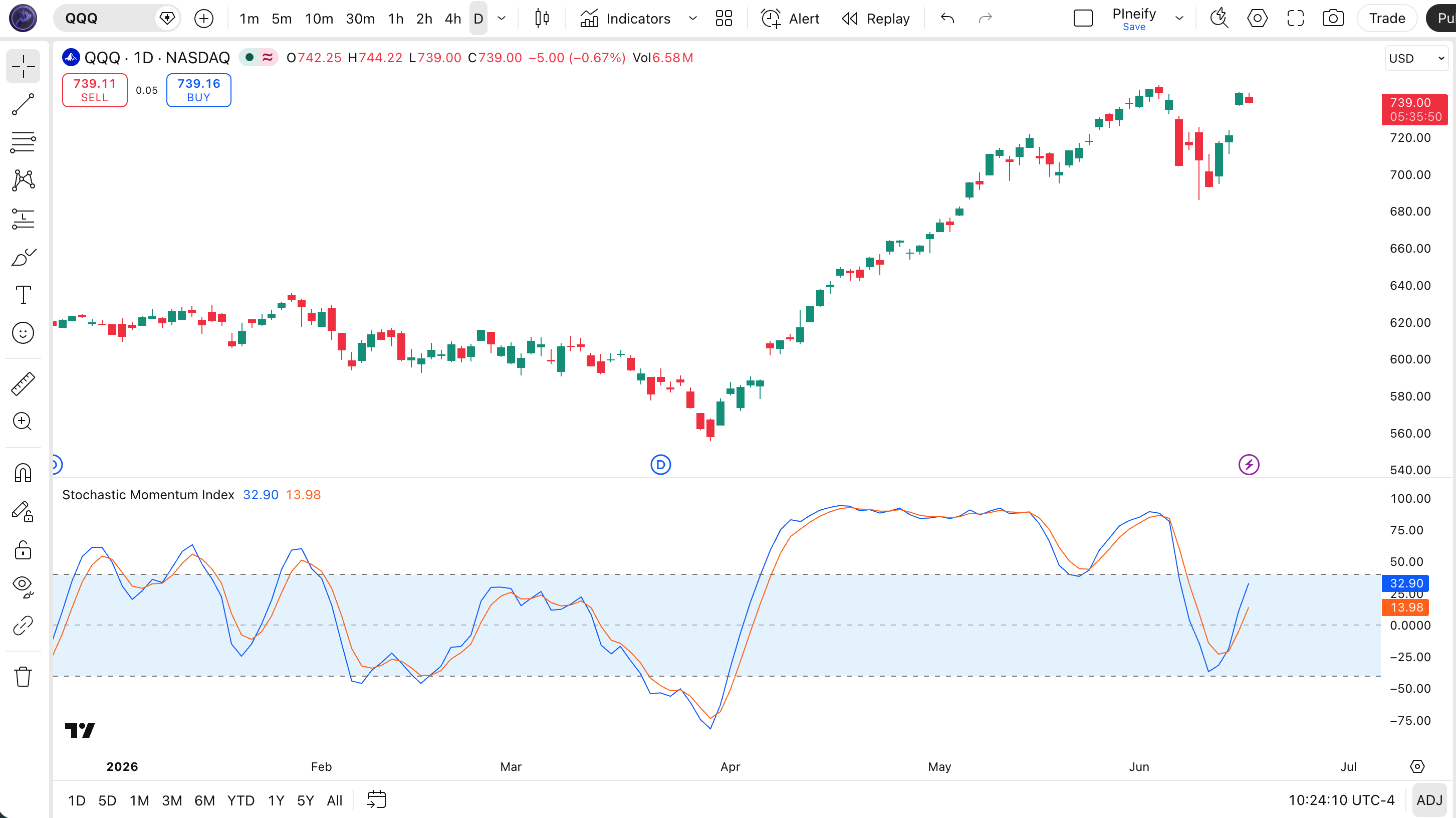1456x818 pixels.
Task: Set date range to YTD
Action: 241,800
